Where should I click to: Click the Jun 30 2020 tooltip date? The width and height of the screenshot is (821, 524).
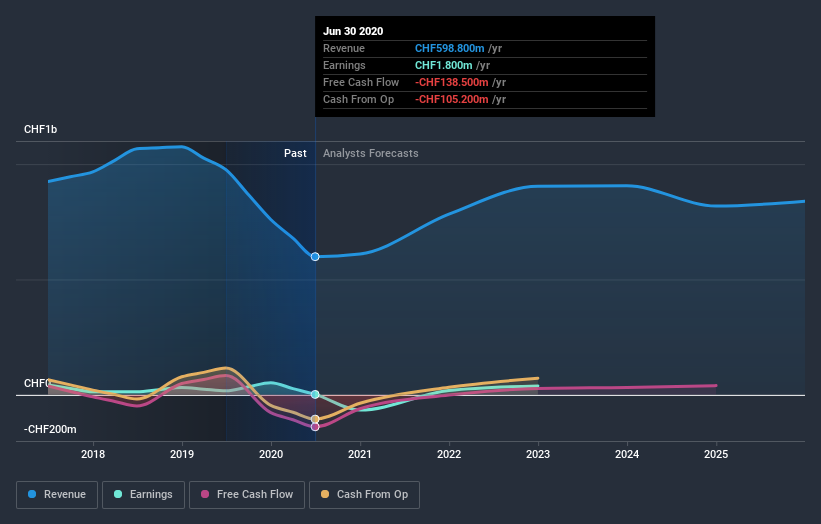pyautogui.click(x=353, y=31)
